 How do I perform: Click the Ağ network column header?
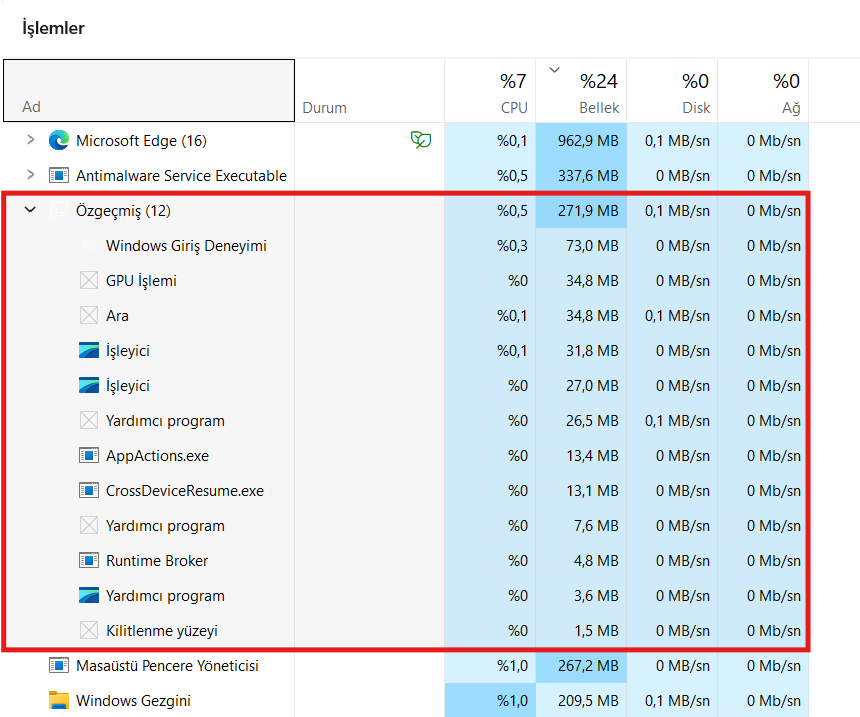coord(763,91)
